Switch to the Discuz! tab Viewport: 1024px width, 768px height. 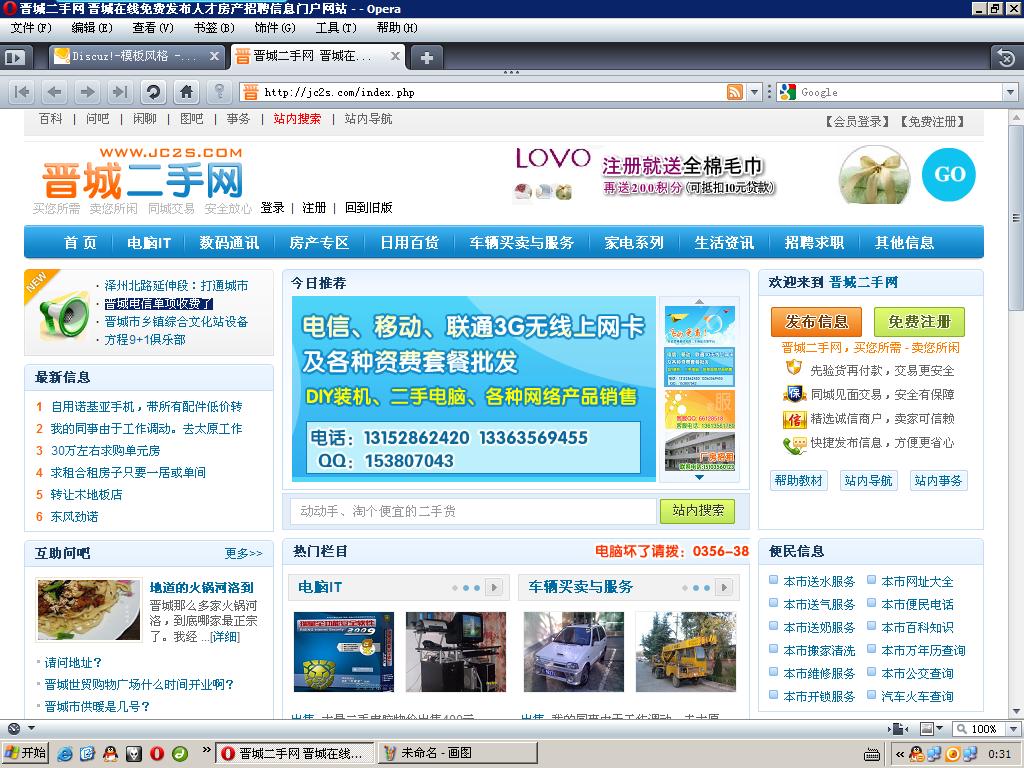[138, 57]
